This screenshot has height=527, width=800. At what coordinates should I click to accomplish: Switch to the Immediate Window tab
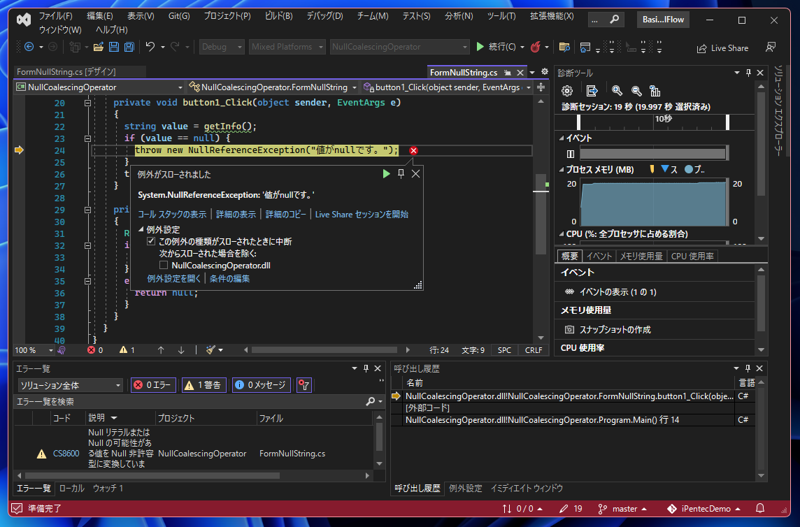[527, 488]
